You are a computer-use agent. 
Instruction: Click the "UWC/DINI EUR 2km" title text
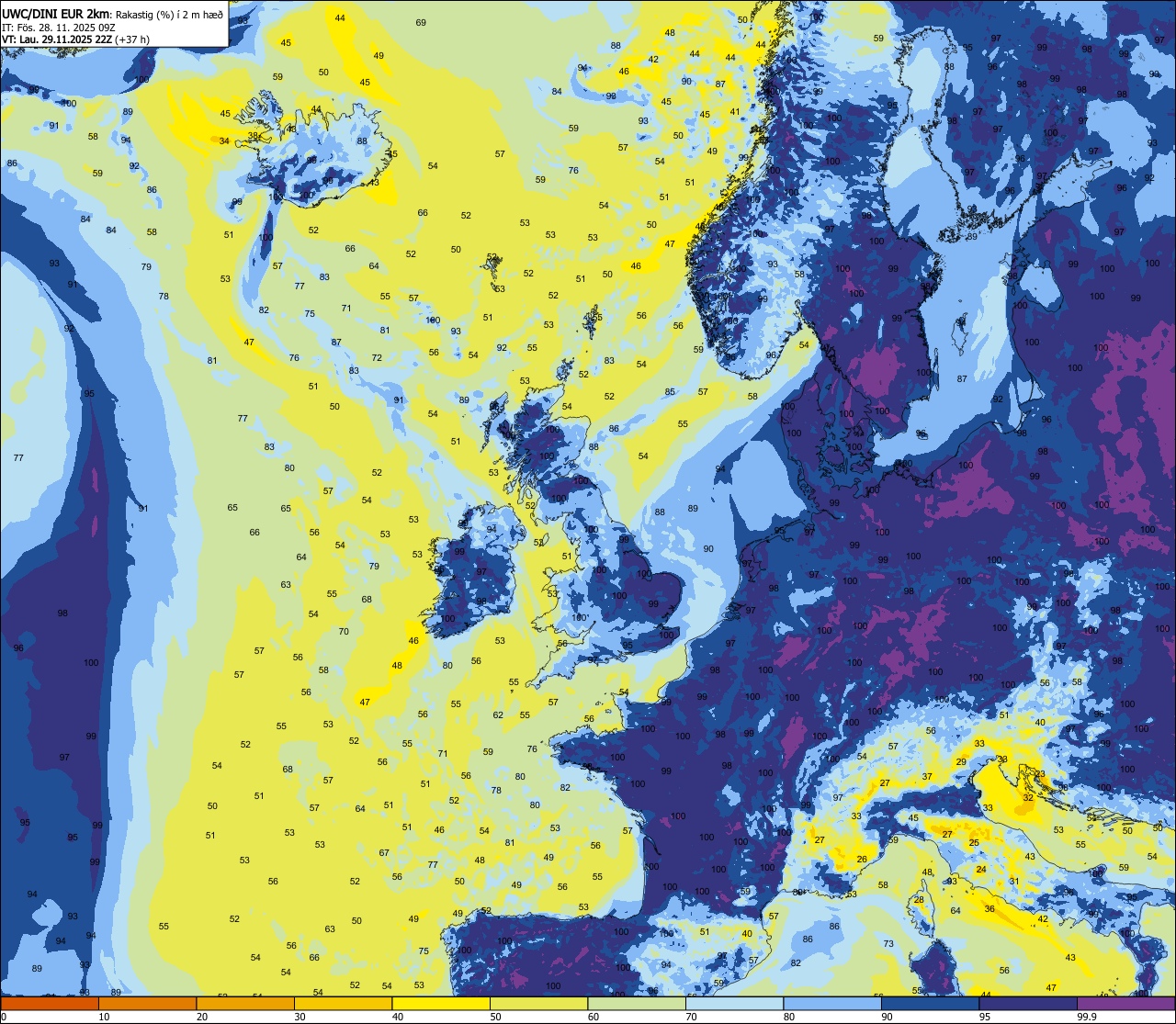pyautogui.click(x=56, y=14)
